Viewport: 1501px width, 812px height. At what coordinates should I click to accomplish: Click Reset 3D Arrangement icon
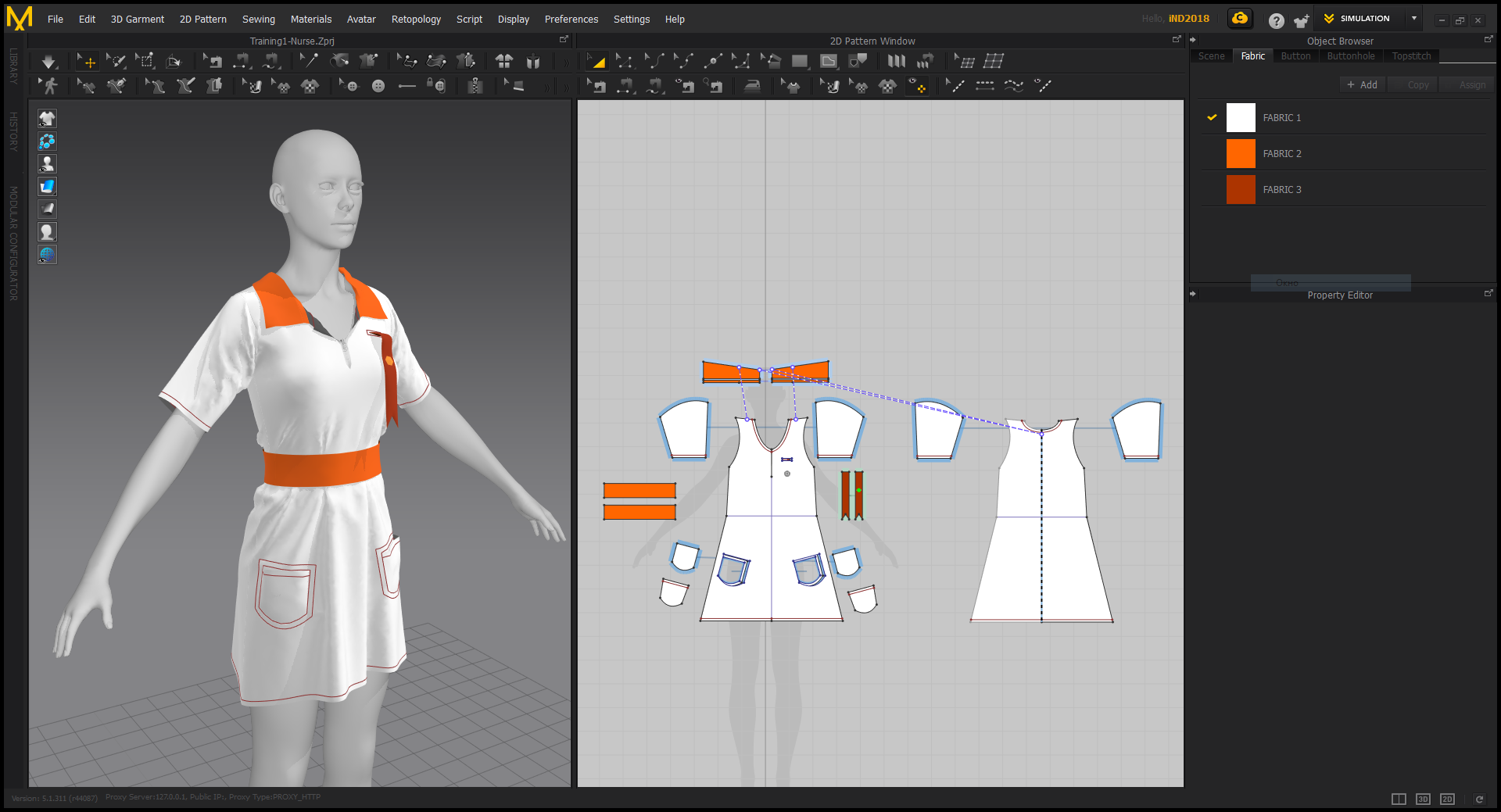coord(533,61)
